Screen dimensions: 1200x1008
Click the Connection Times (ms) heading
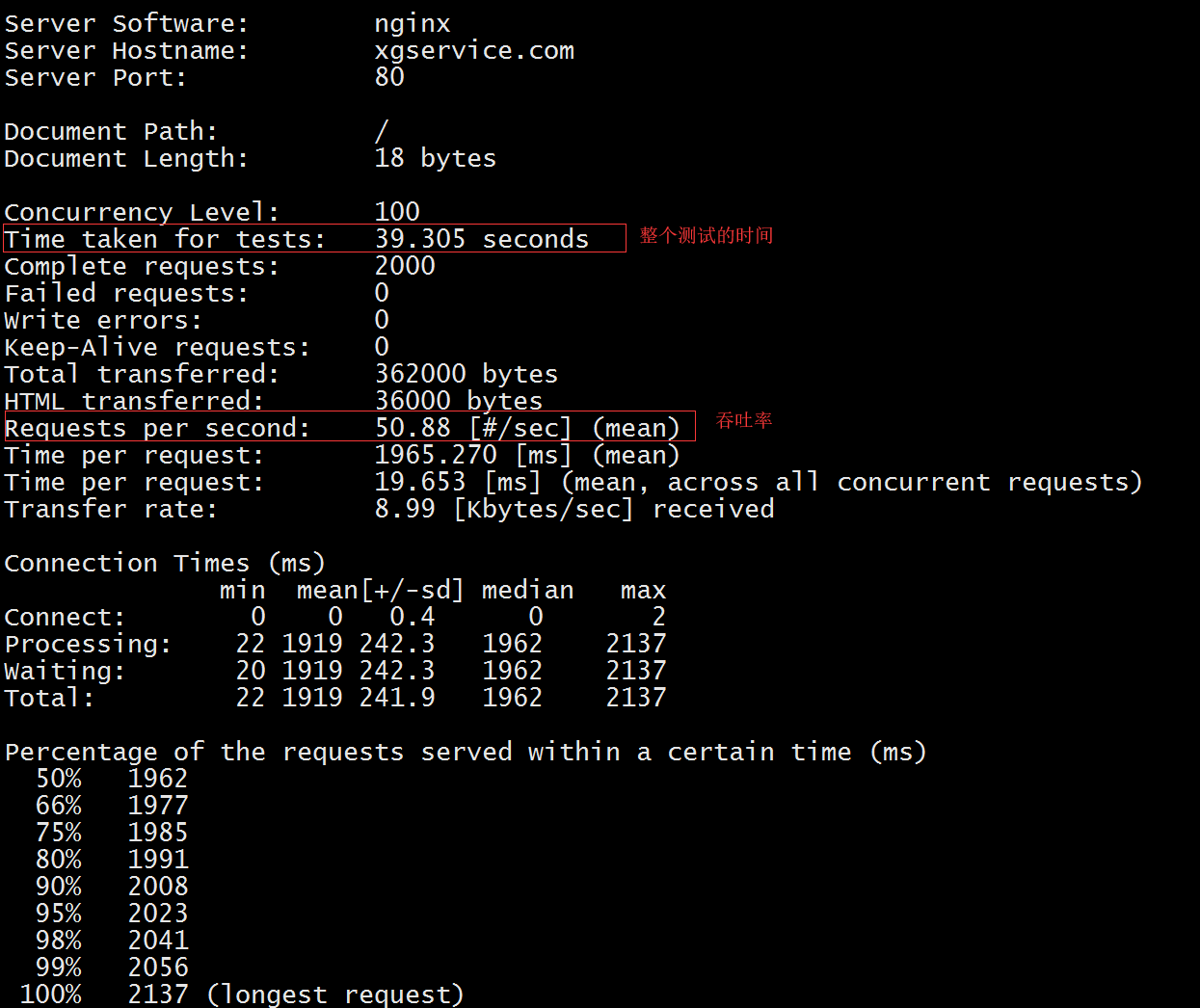point(165,563)
